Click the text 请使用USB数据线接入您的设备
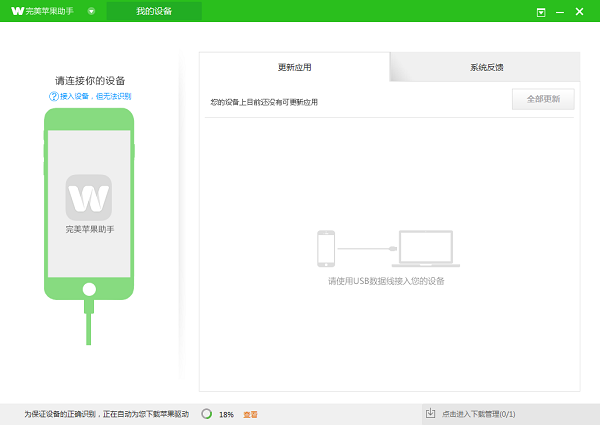 pos(386,281)
